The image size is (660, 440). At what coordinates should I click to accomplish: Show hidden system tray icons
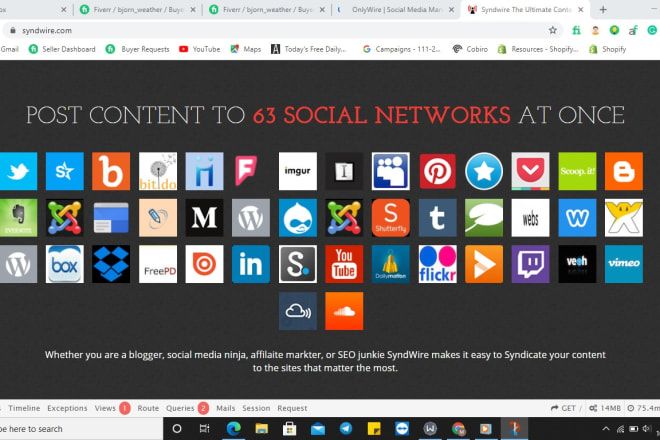coord(606,429)
